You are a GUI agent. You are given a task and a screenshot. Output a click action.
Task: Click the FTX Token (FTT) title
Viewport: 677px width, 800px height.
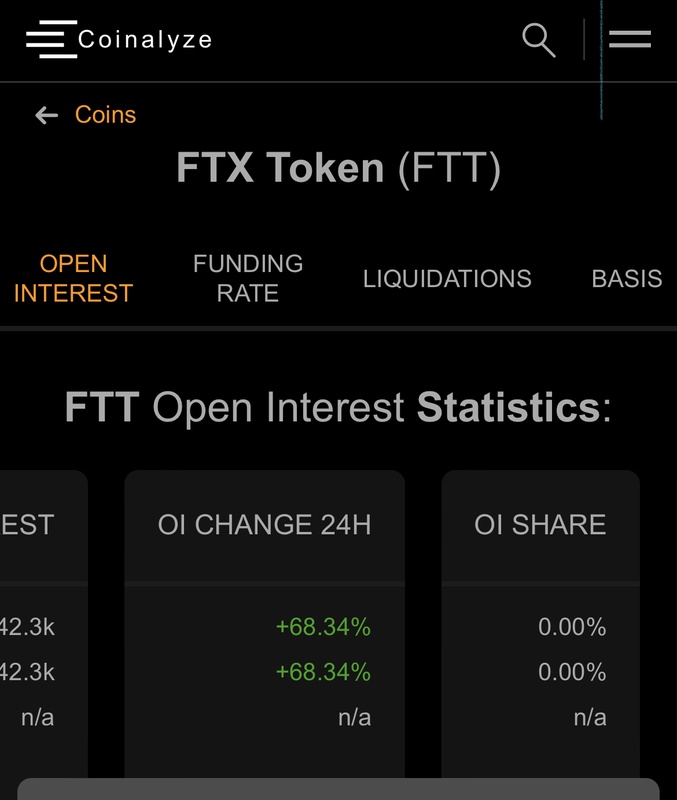tap(338, 168)
